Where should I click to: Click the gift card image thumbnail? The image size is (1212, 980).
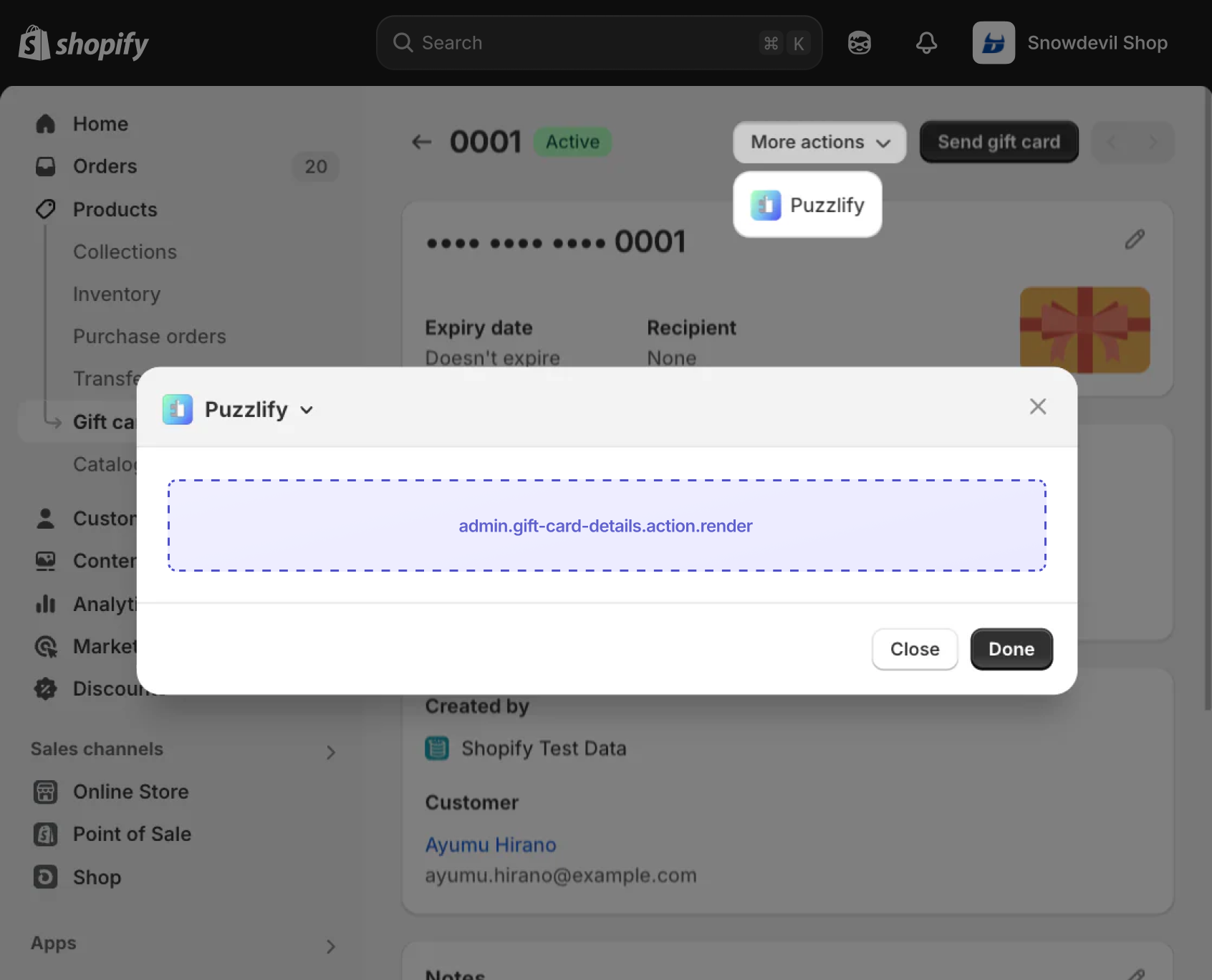click(x=1084, y=330)
